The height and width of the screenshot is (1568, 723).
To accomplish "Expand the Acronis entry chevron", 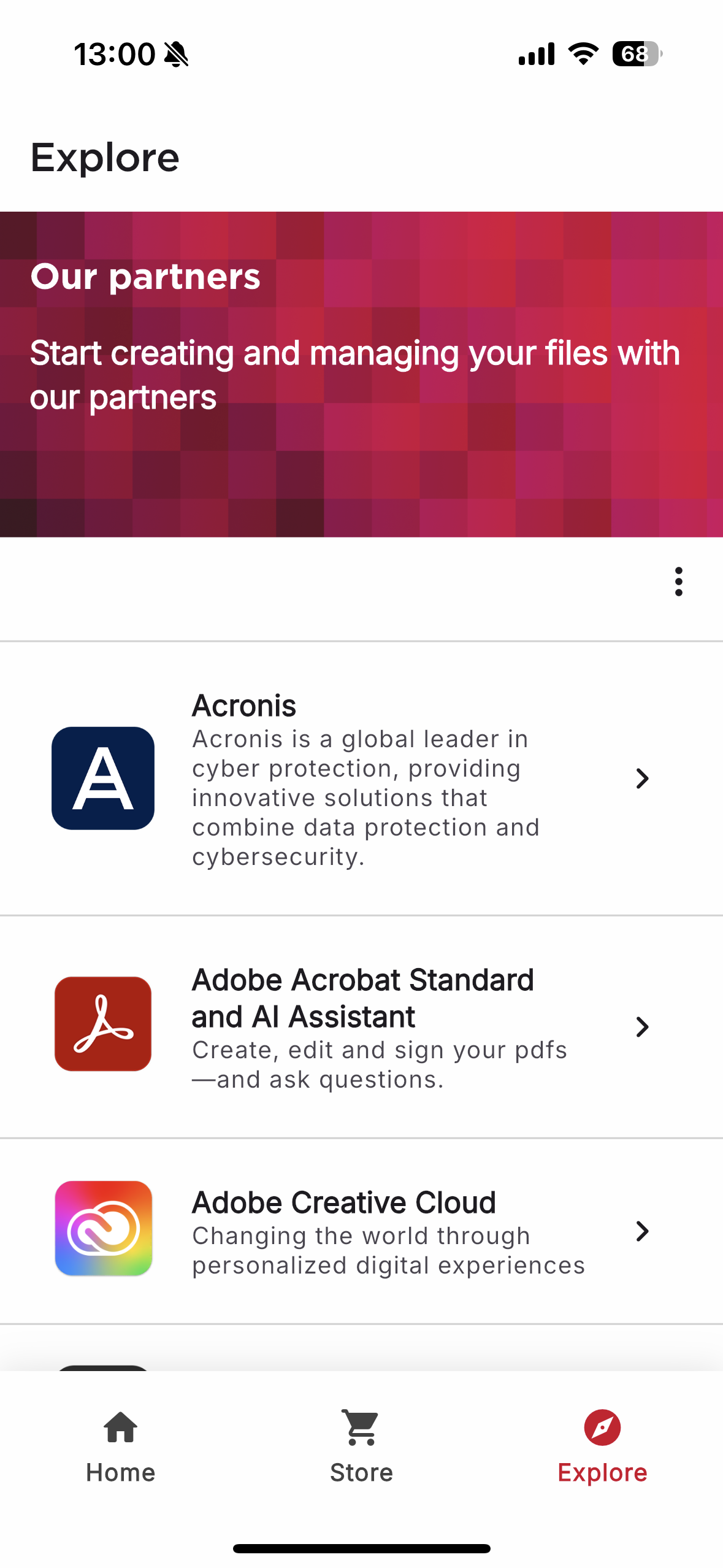I will [x=642, y=778].
